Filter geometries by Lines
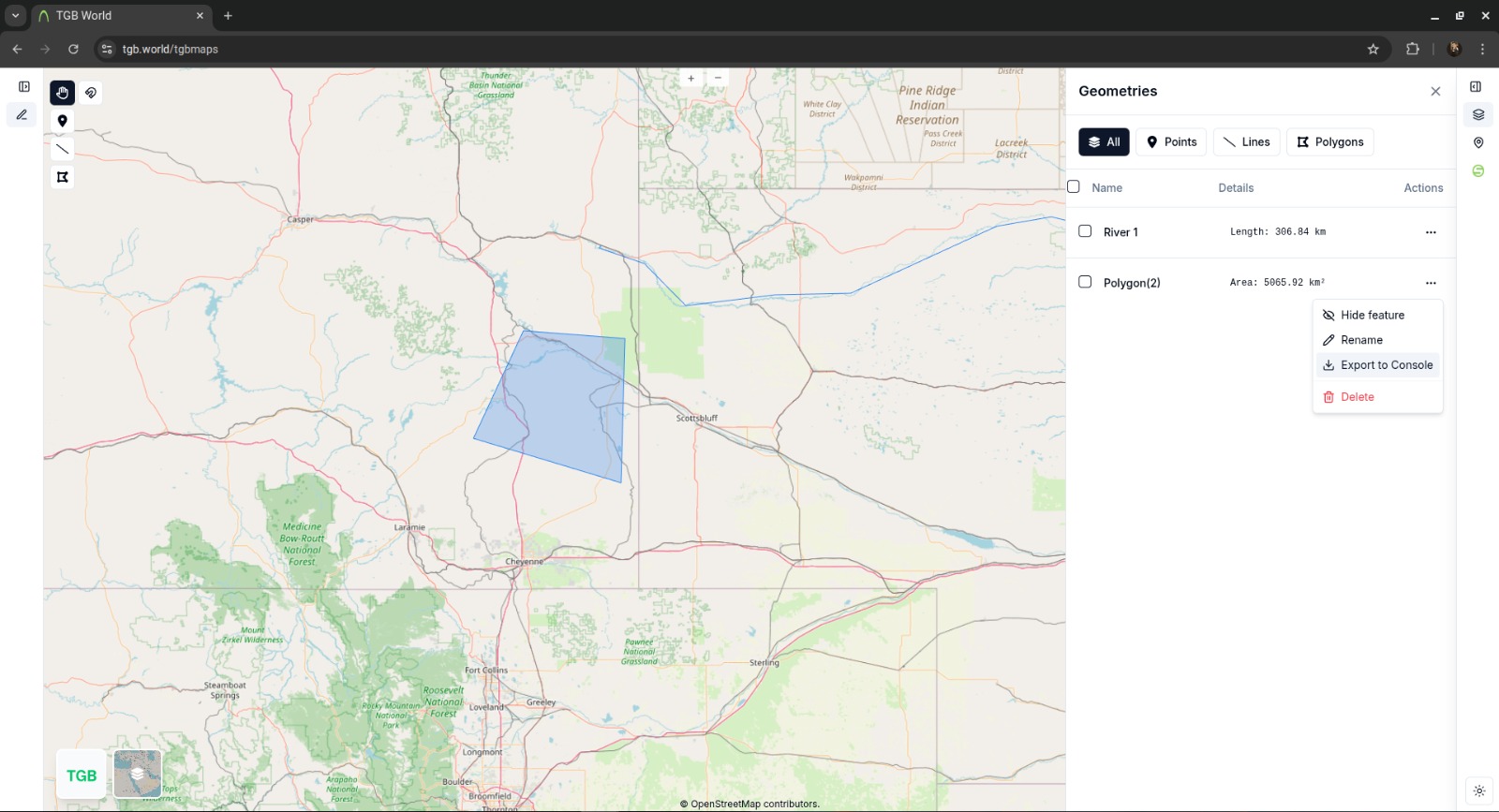Screen dimensions: 1499x812 click(x=1246, y=142)
